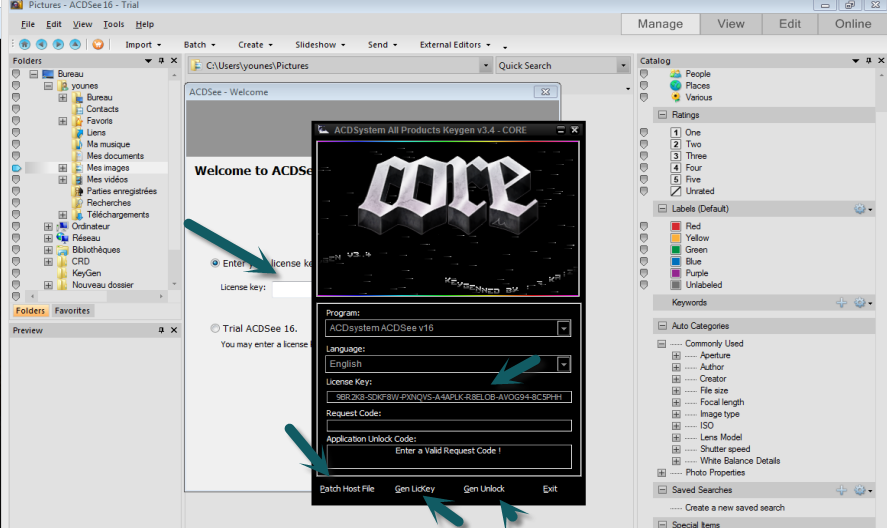
Task: Close the Preview panel
Action: pos(174,330)
